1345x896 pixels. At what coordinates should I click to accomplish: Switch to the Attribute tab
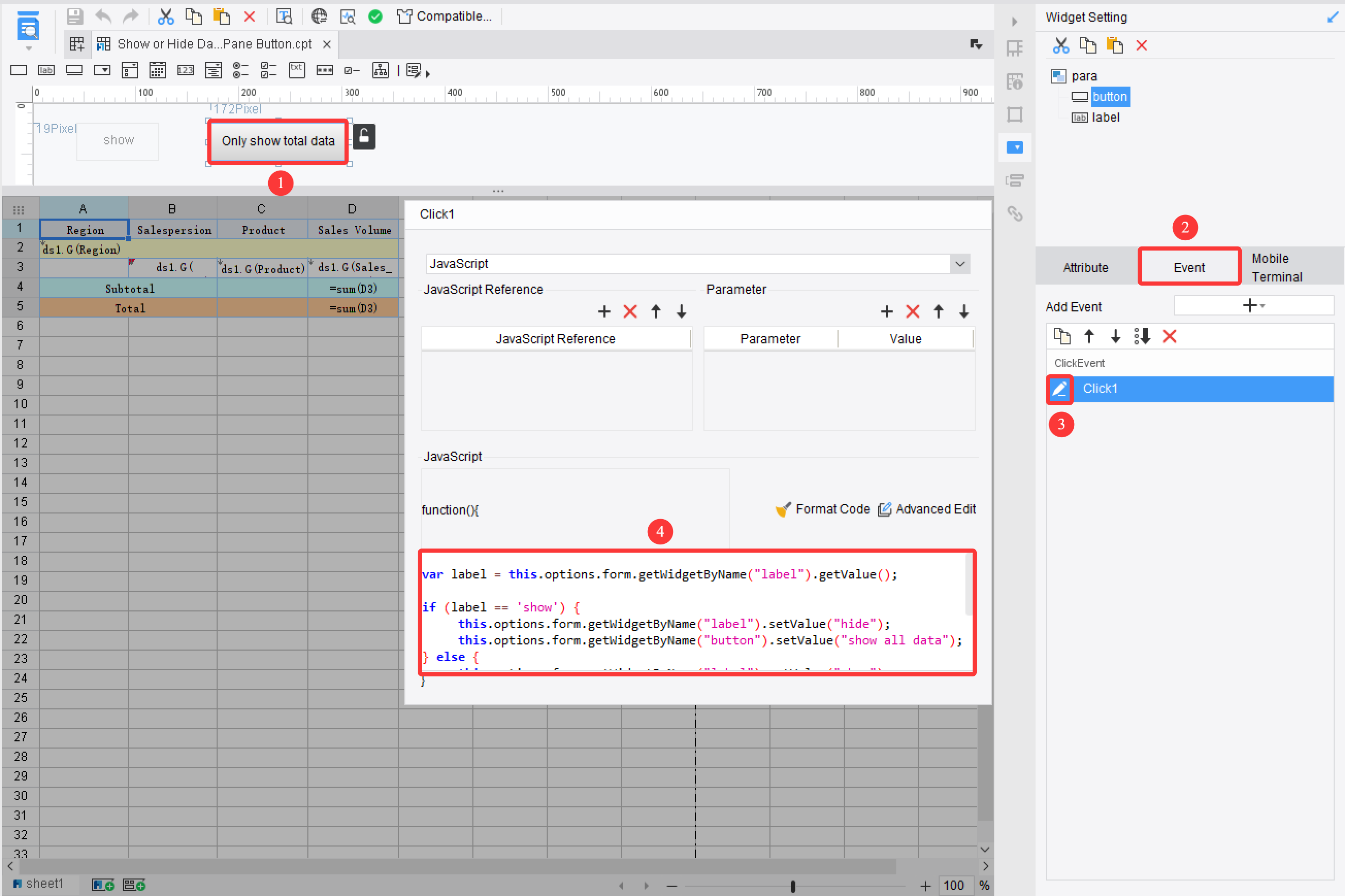1085,268
